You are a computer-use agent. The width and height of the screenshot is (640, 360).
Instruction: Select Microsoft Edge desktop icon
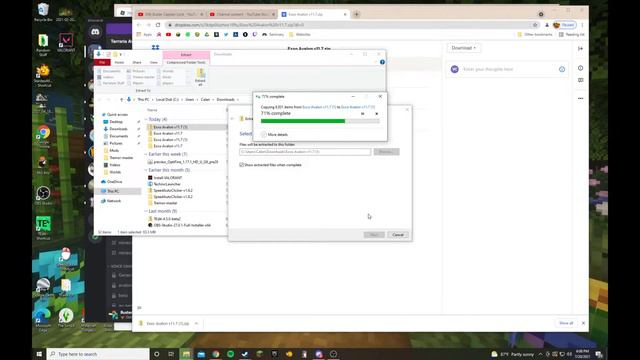point(42,320)
